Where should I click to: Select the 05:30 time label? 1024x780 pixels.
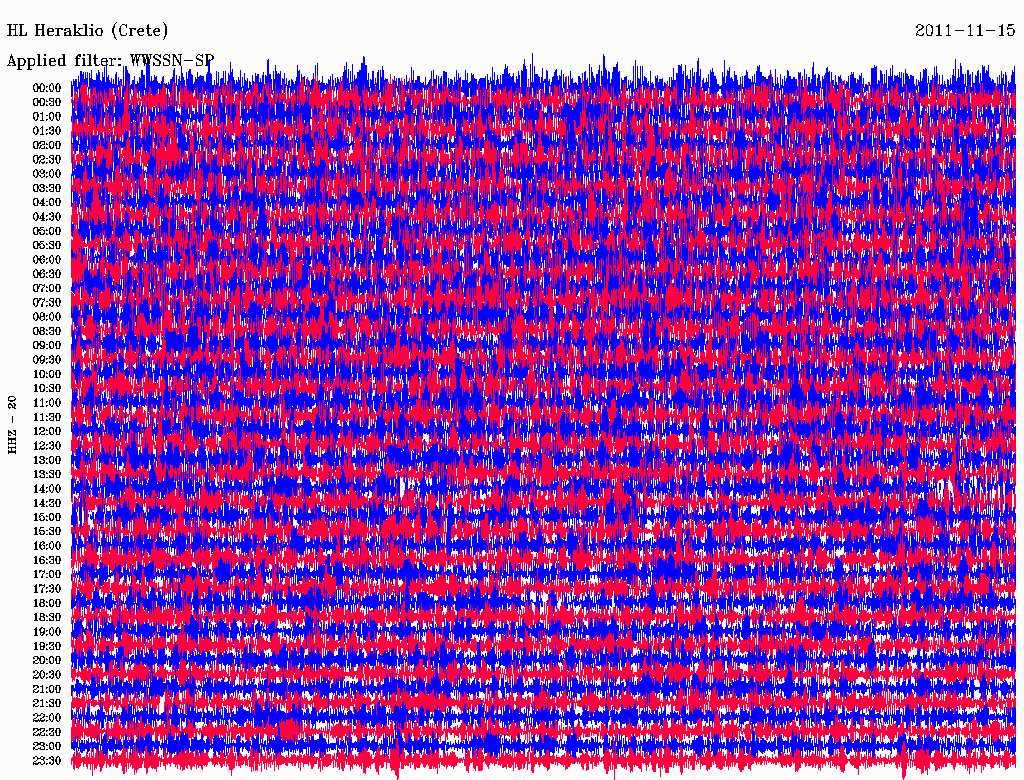(x=47, y=245)
